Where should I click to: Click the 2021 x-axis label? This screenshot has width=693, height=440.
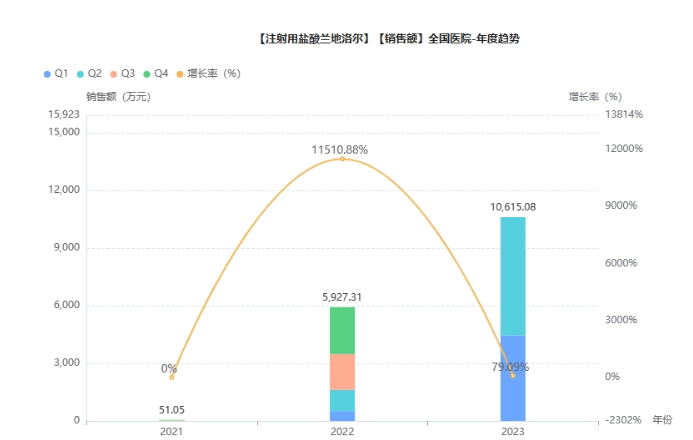pyautogui.click(x=171, y=431)
